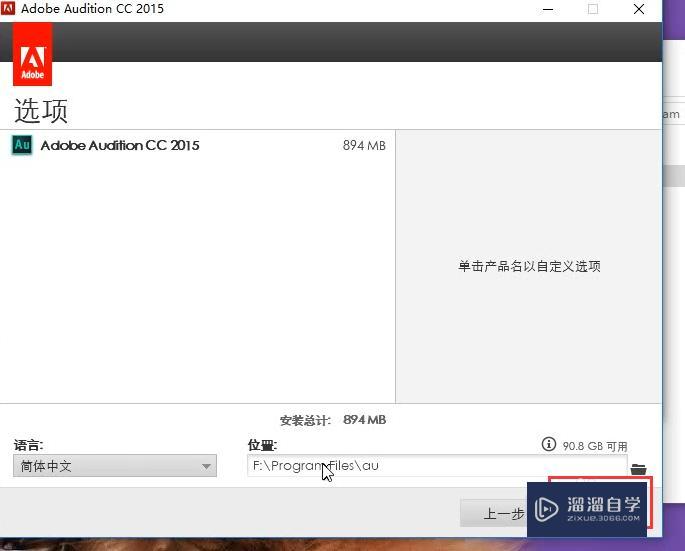Select the Au Audition product icon

22,145
